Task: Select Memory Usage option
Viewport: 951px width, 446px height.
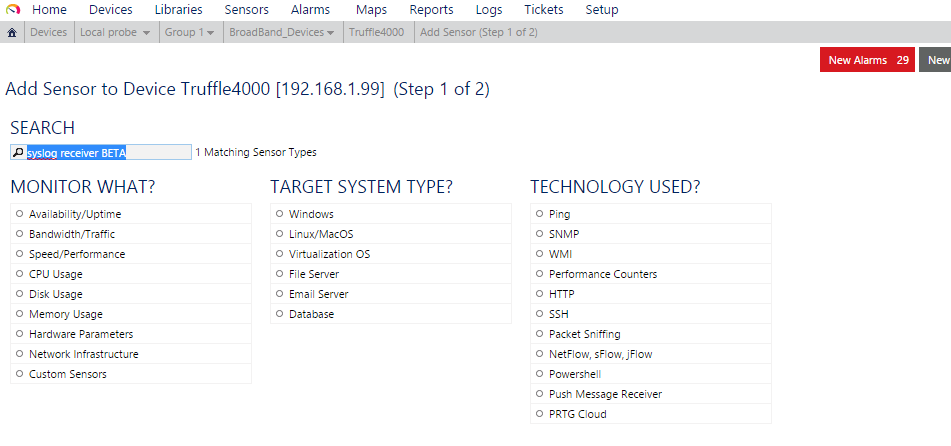Action: coord(131,314)
